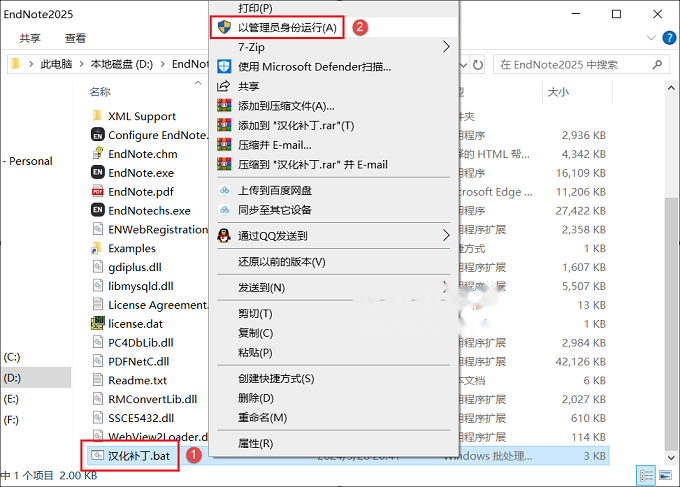
Task: Select PDFNetC.dll file name
Action: coord(139,361)
